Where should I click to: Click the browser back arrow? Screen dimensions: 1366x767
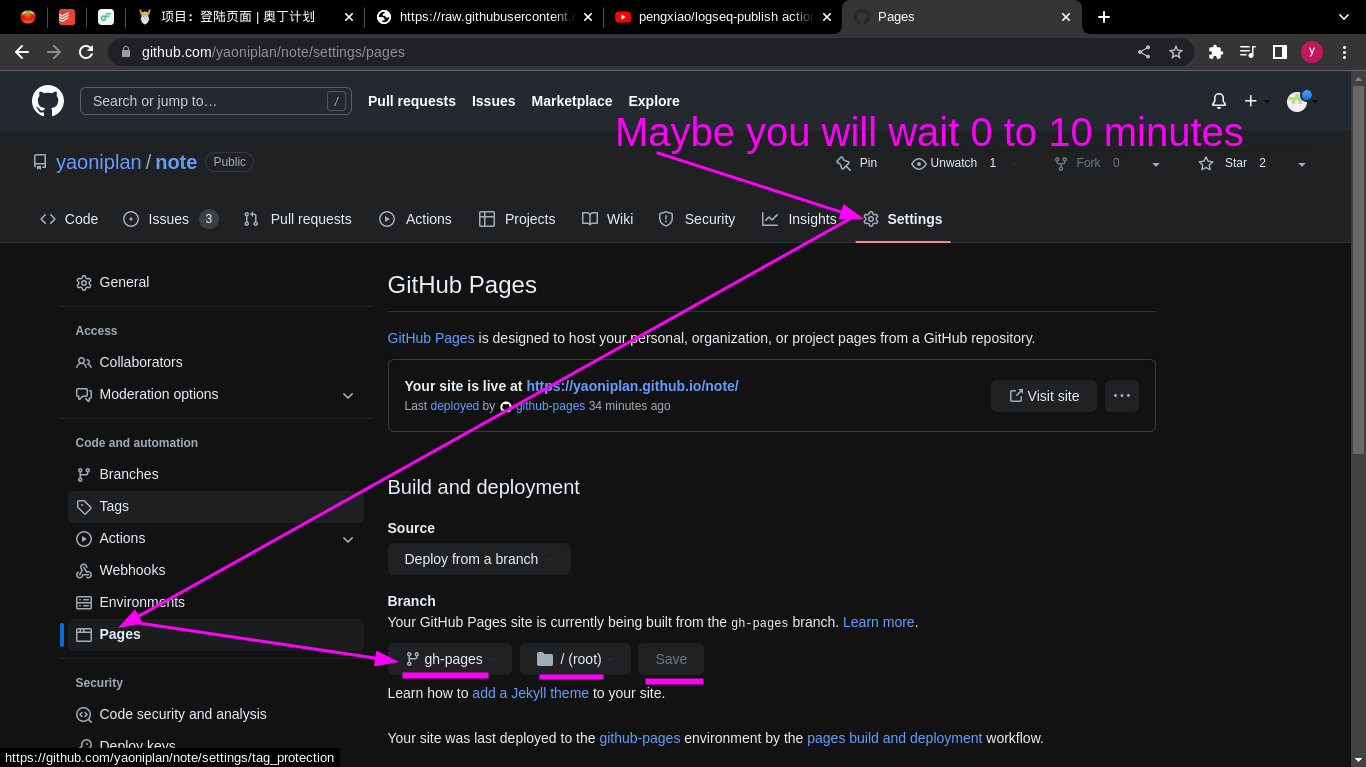click(x=22, y=52)
